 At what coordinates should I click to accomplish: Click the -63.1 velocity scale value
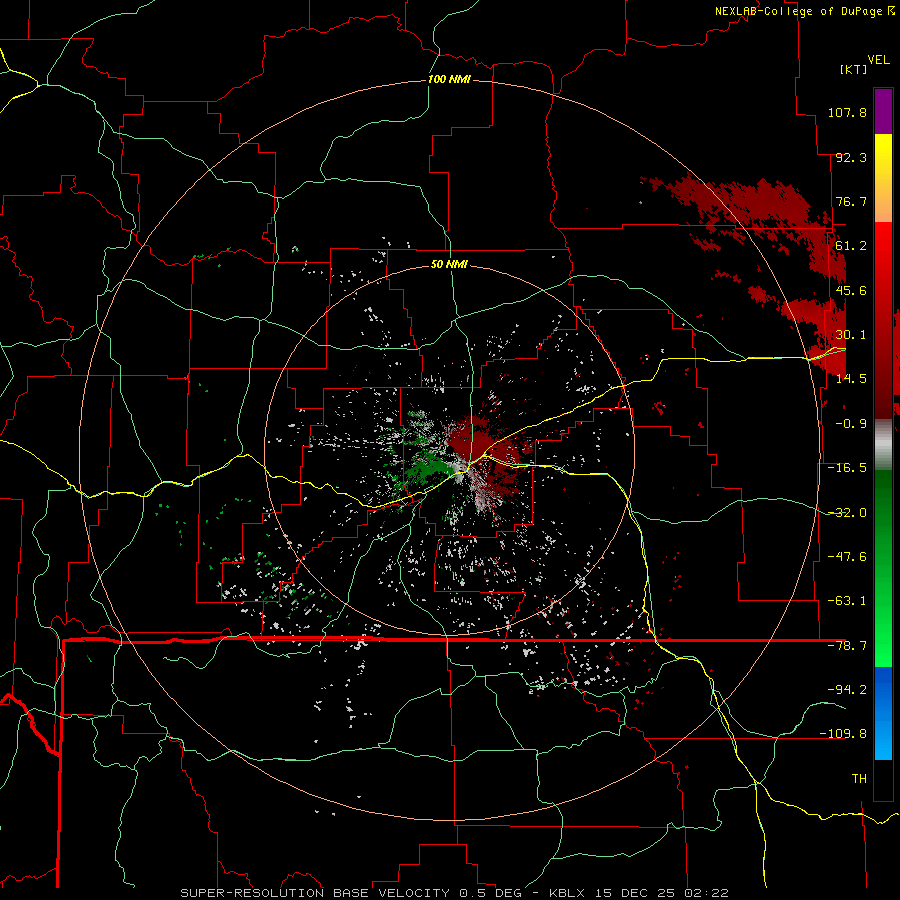pos(847,601)
